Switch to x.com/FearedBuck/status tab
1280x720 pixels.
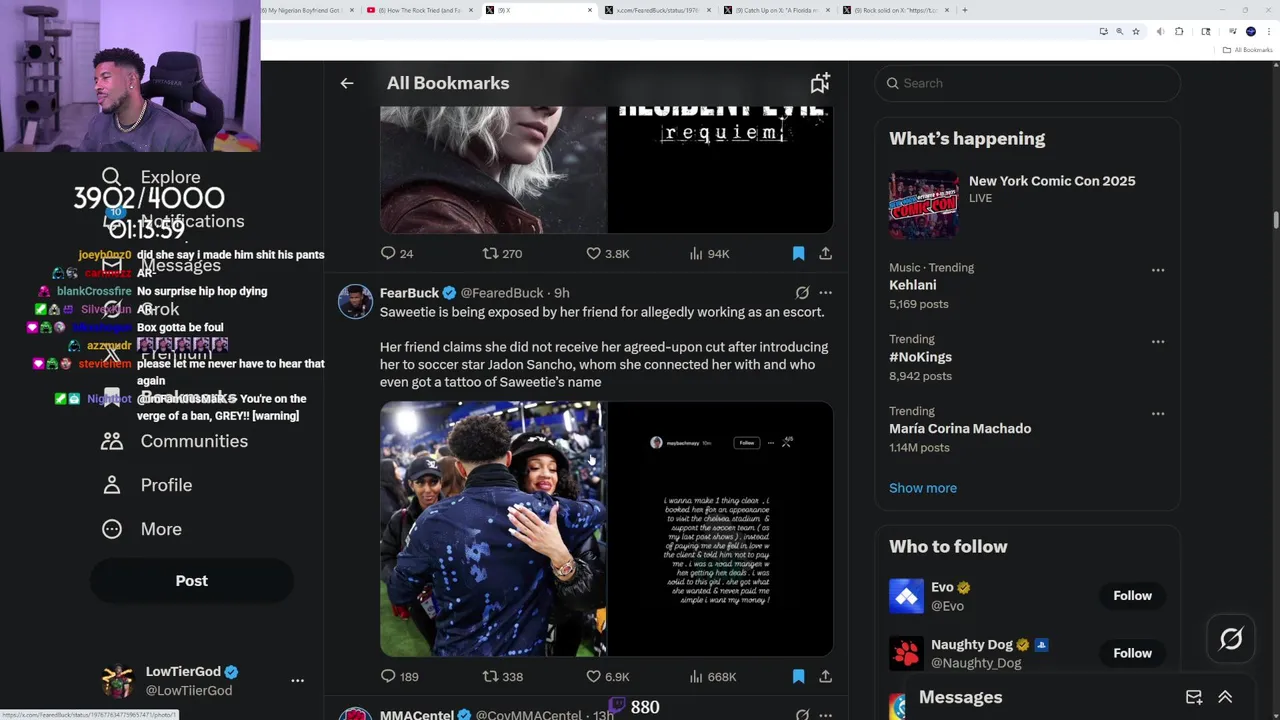[x=657, y=10]
